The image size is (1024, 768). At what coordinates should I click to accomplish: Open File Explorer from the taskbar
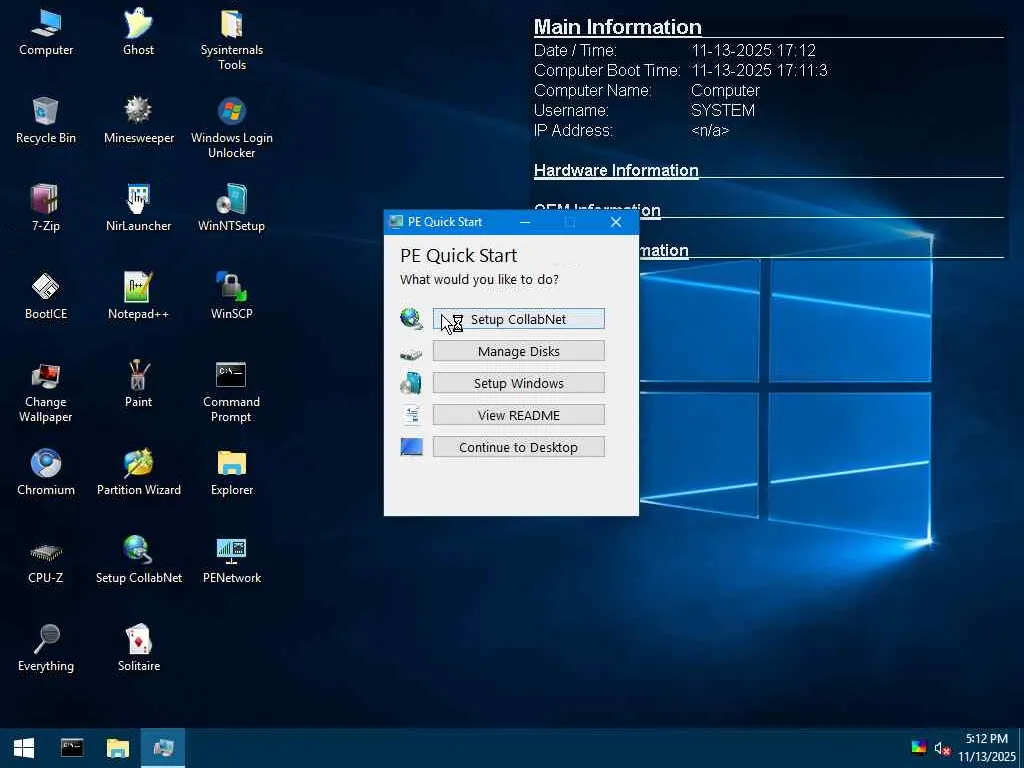pos(118,748)
